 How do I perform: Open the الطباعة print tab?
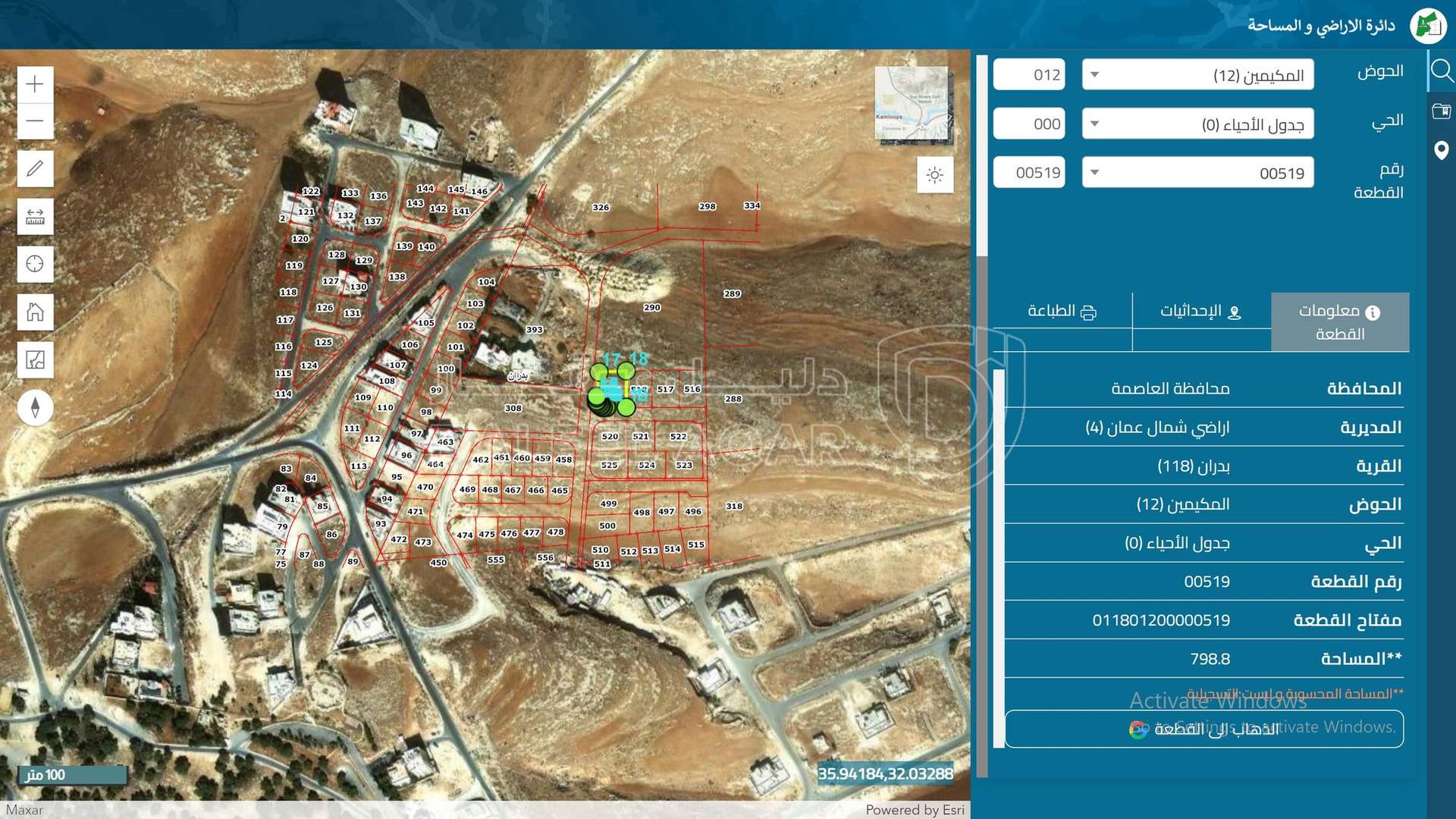tap(1062, 312)
